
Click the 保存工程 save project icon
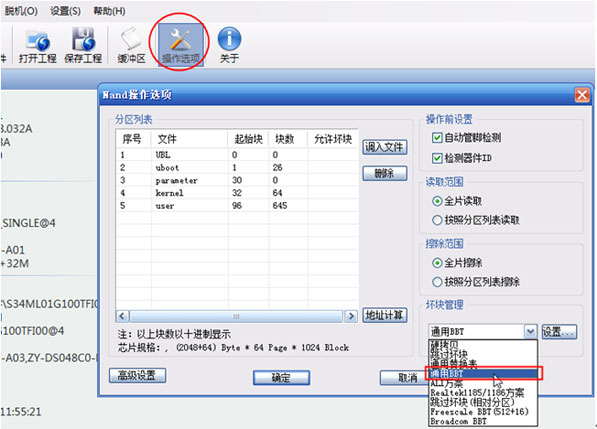click(83, 46)
